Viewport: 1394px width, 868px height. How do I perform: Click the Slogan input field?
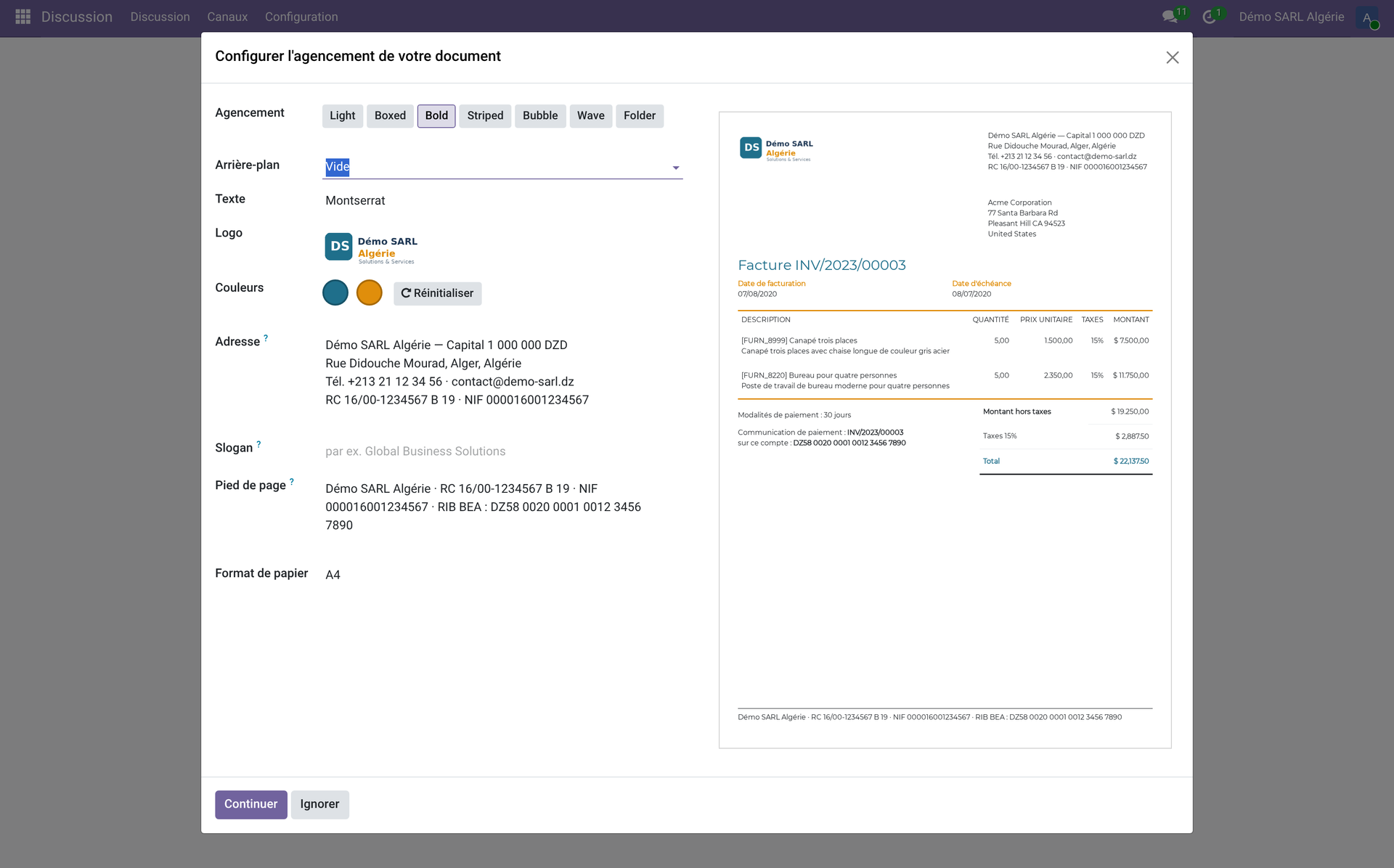click(x=502, y=451)
